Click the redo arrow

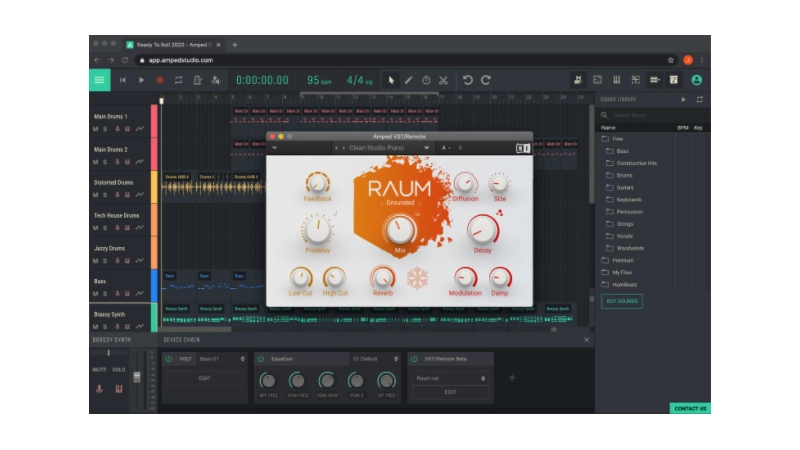(x=486, y=80)
